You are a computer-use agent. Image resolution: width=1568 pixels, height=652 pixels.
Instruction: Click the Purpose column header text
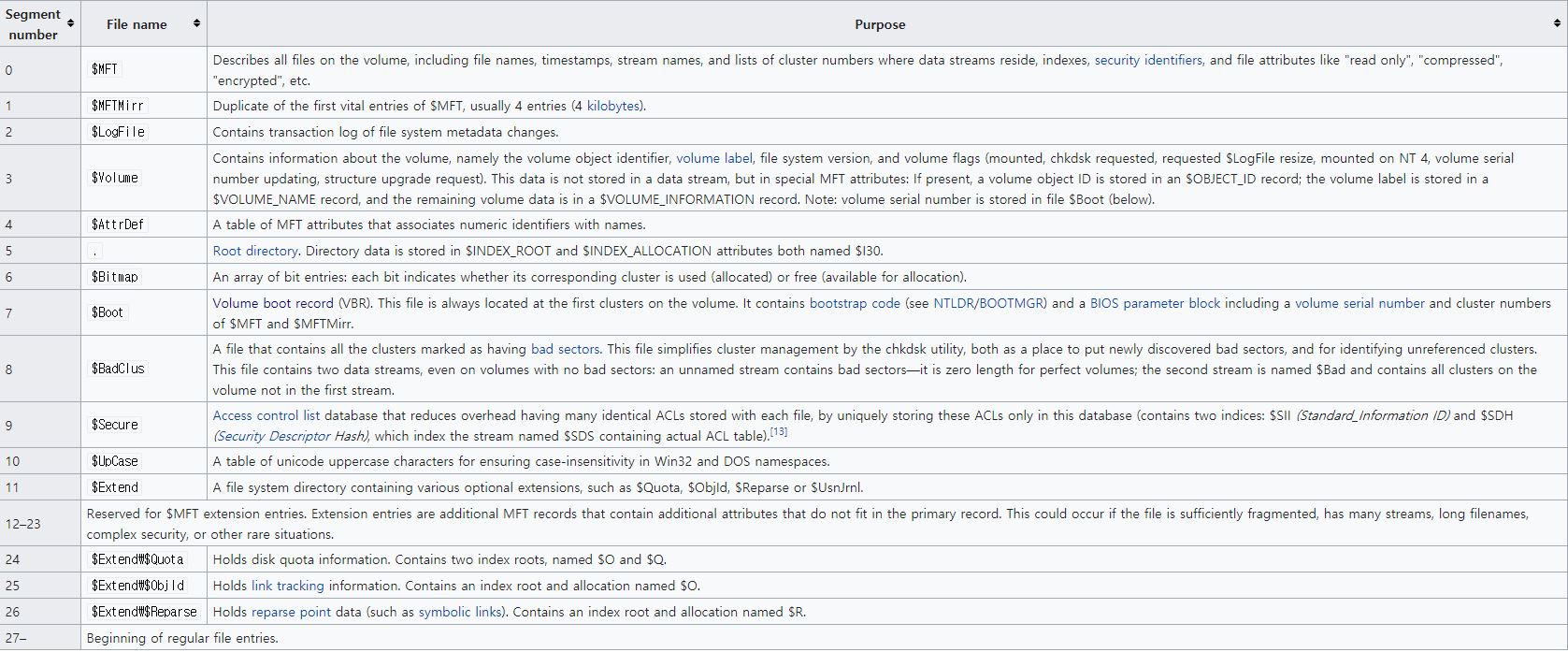[880, 24]
